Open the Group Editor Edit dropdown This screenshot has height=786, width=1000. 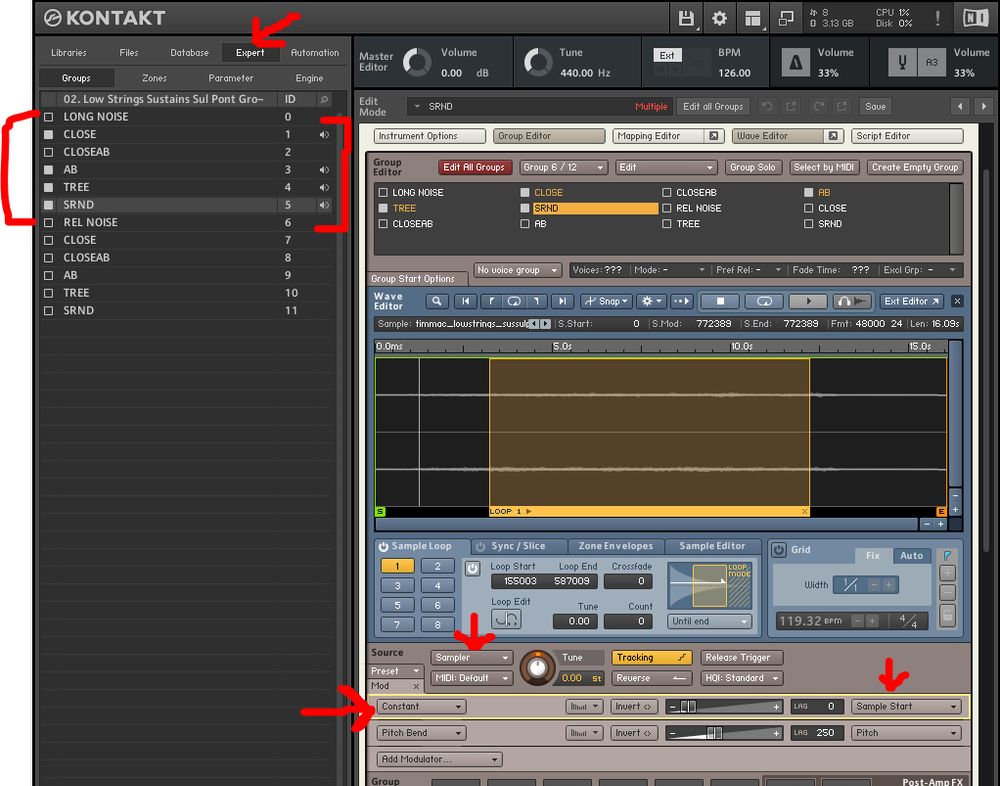[666, 167]
